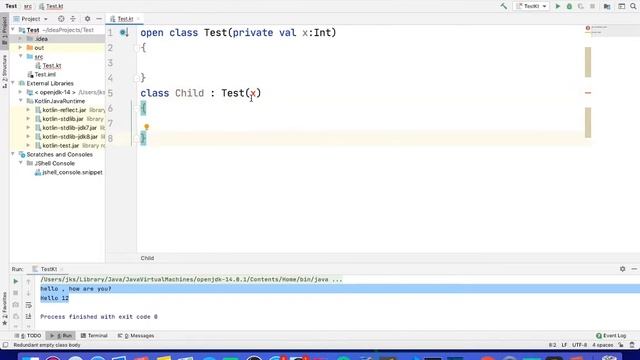Run with coverage icon in top toolbar

click(581, 6)
